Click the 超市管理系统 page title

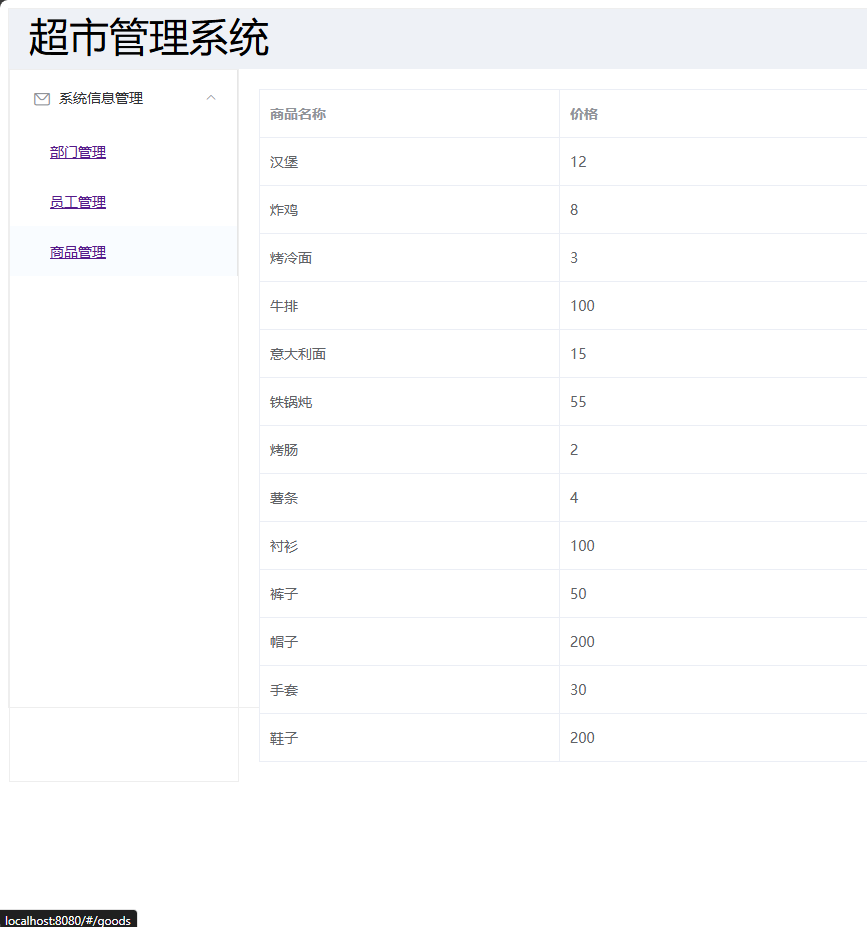point(150,37)
